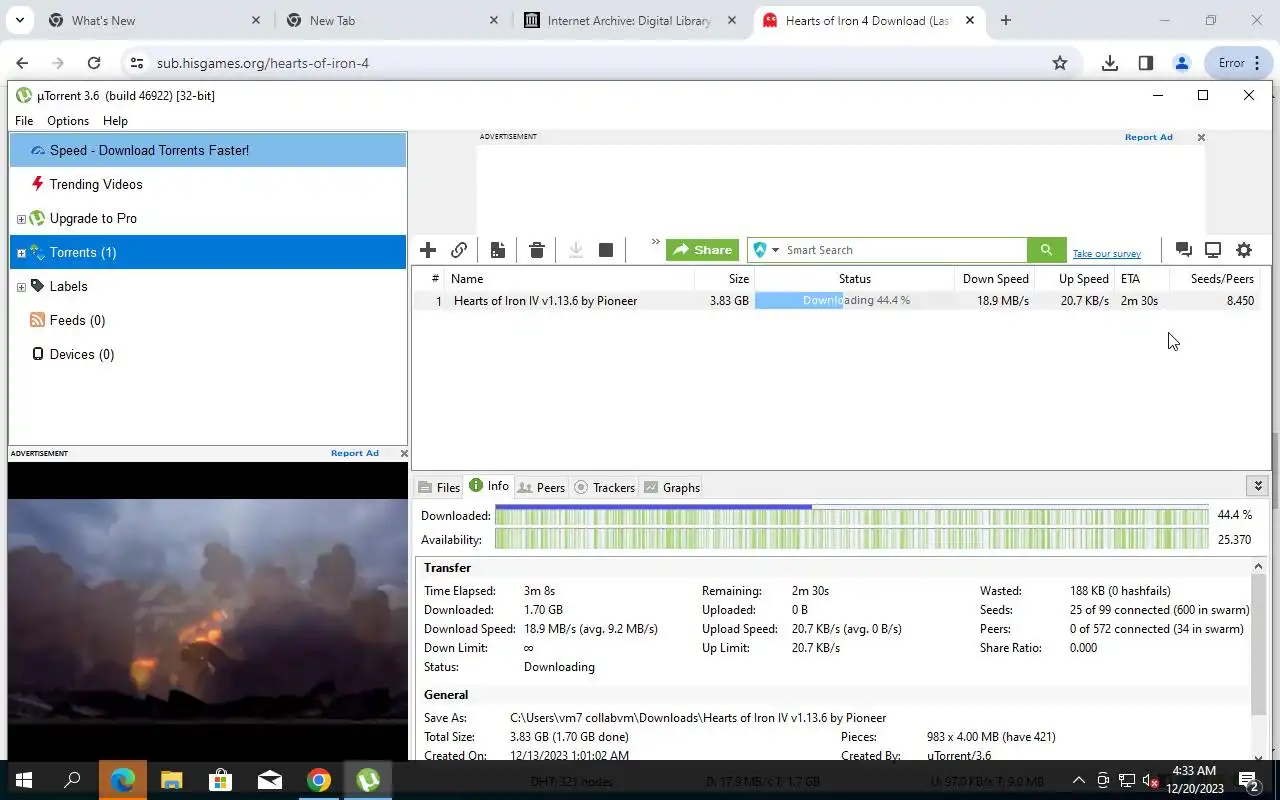The width and height of the screenshot is (1280, 800).
Task: Sort by the Size column header
Action: (x=724, y=279)
